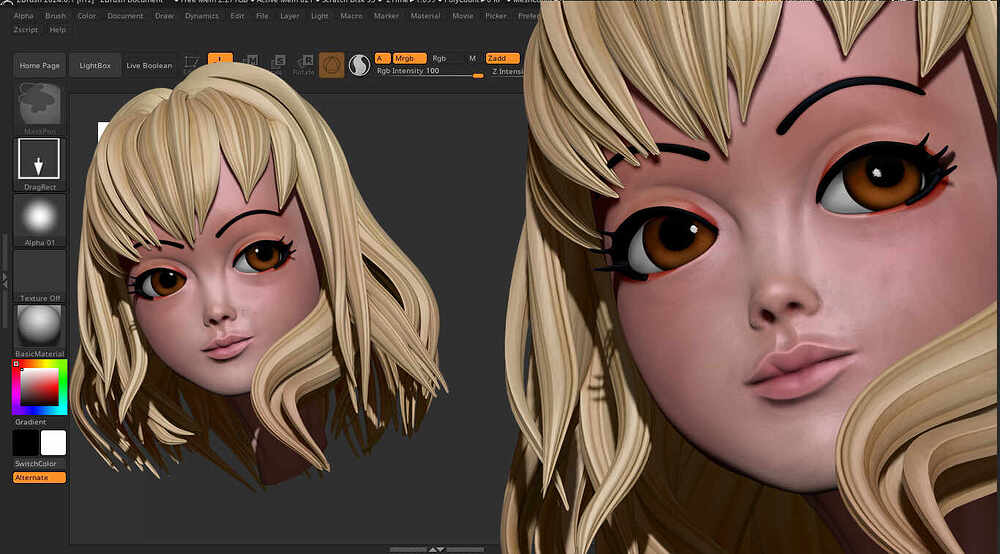Open the Edit menu
Viewport: 1000px width, 554px height.
tap(237, 16)
